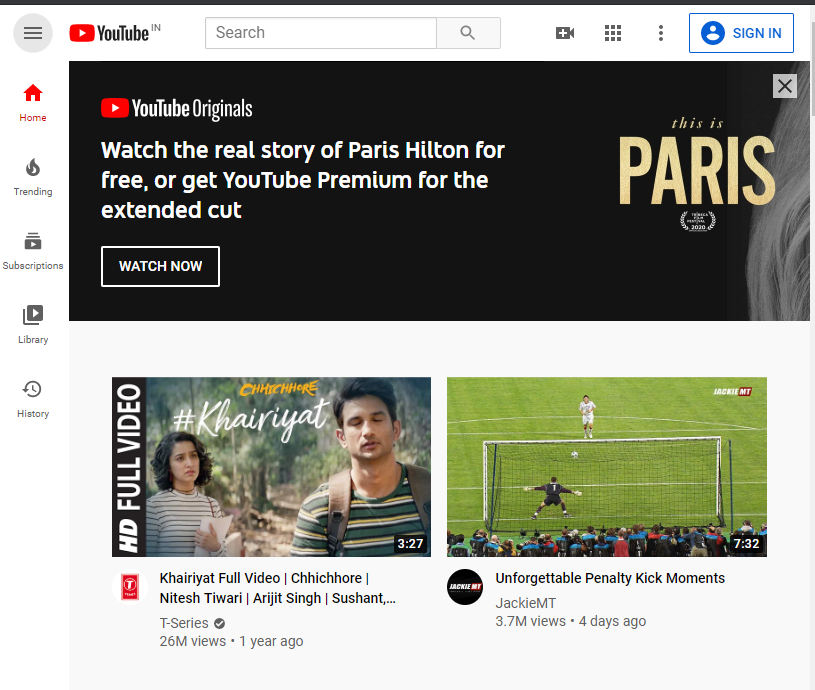815x690 pixels.
Task: Click the banner headline about Paris Hilton
Action: tap(303, 180)
